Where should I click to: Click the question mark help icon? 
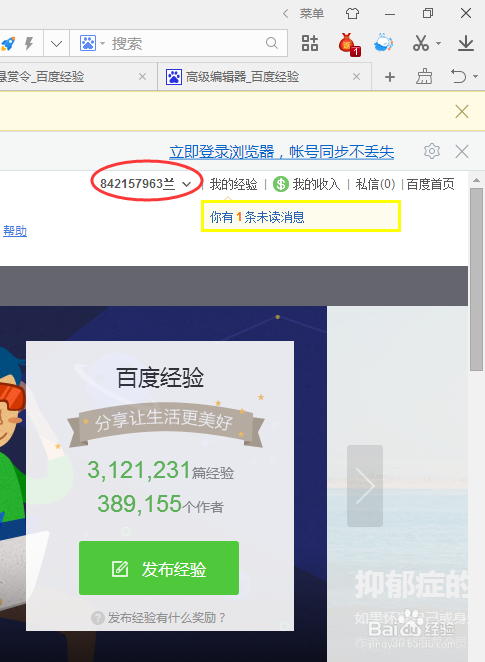[x=98, y=618]
